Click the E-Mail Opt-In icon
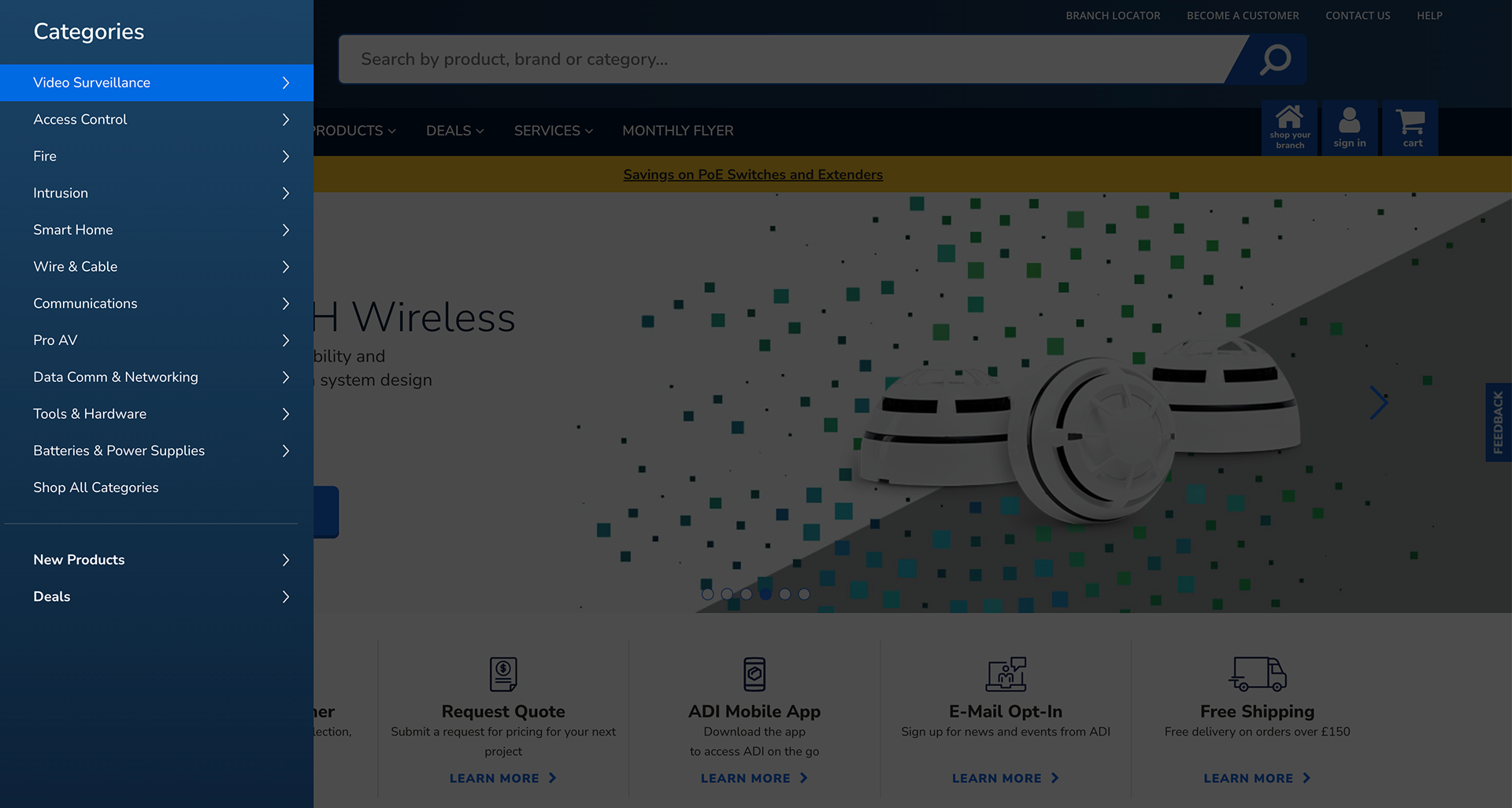Viewport: 1512px width, 808px height. (1006, 674)
